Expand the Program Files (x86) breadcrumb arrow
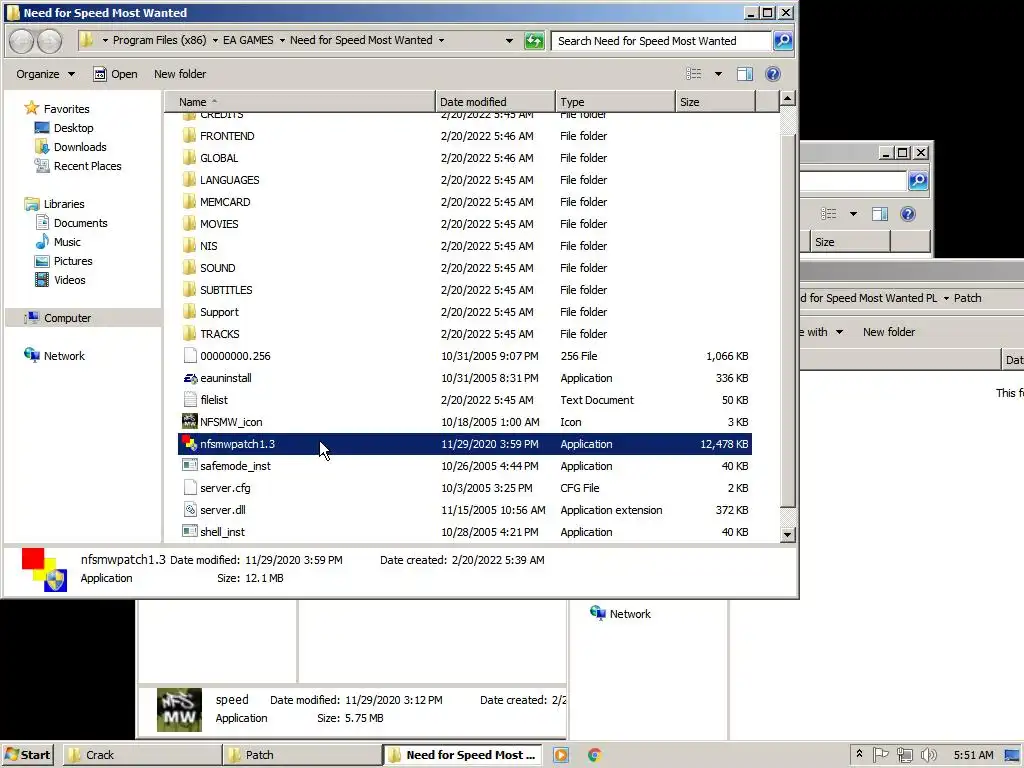1024x768 pixels. point(215,40)
